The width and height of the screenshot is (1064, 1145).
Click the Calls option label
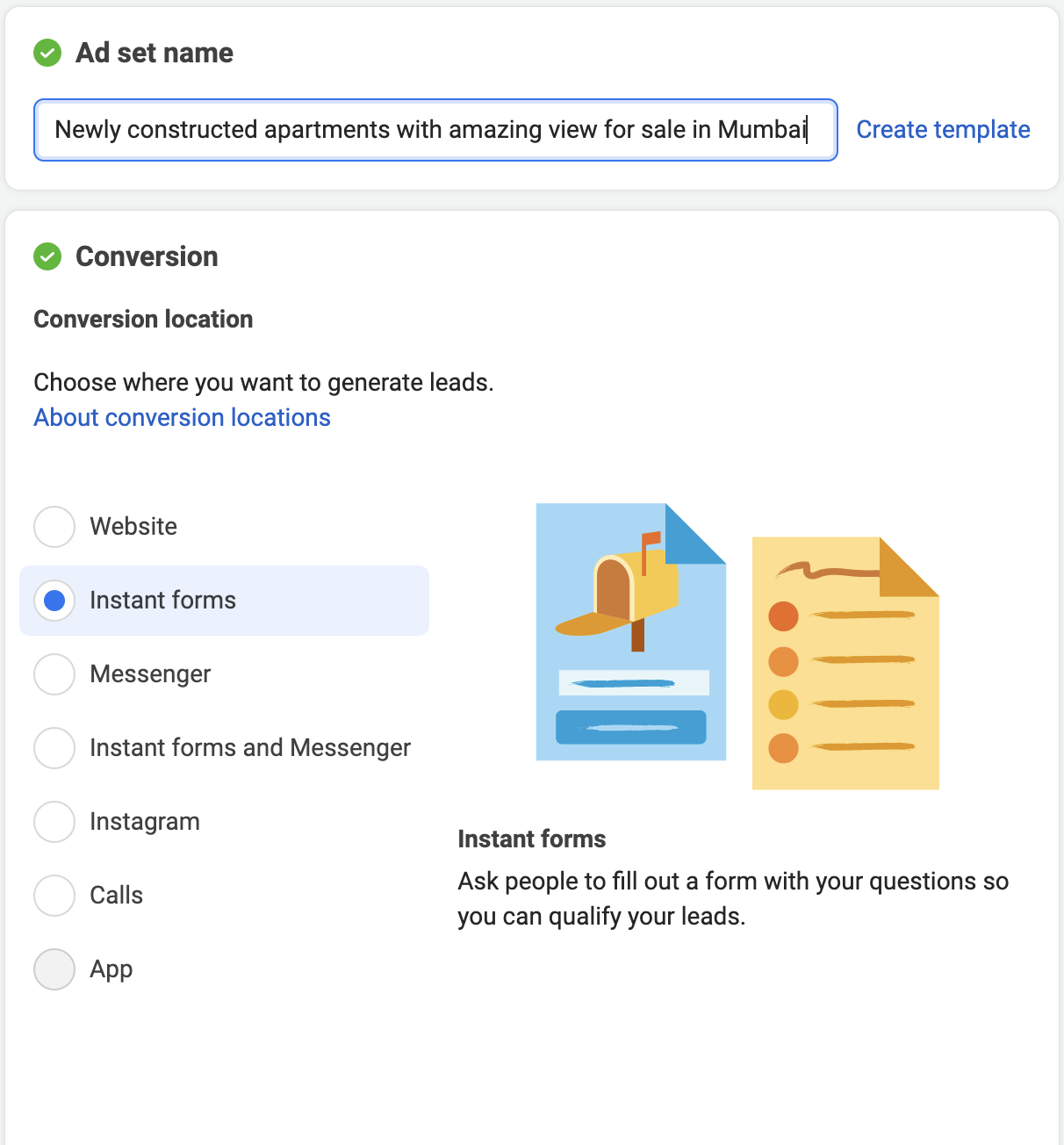[x=116, y=896]
